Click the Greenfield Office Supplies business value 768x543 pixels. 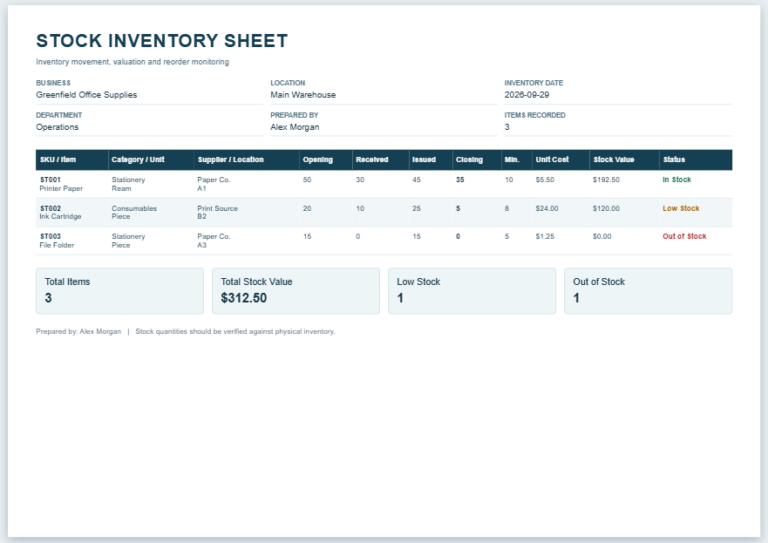[86, 94]
